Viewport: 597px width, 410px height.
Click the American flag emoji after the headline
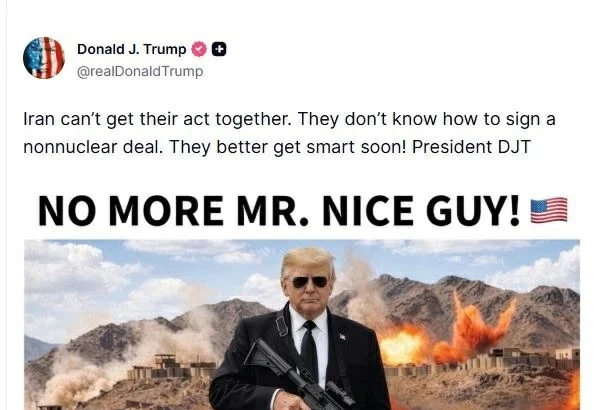pos(549,210)
